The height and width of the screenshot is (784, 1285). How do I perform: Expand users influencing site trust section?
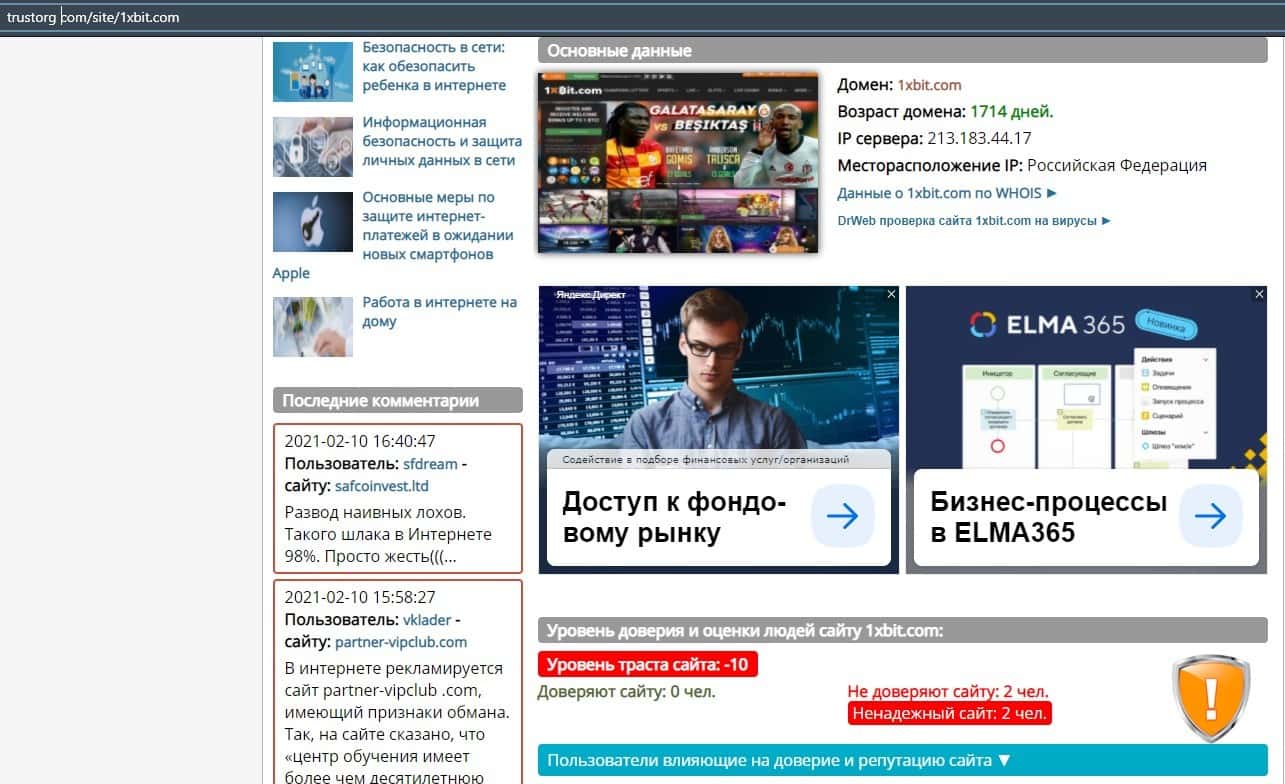[x=902, y=761]
